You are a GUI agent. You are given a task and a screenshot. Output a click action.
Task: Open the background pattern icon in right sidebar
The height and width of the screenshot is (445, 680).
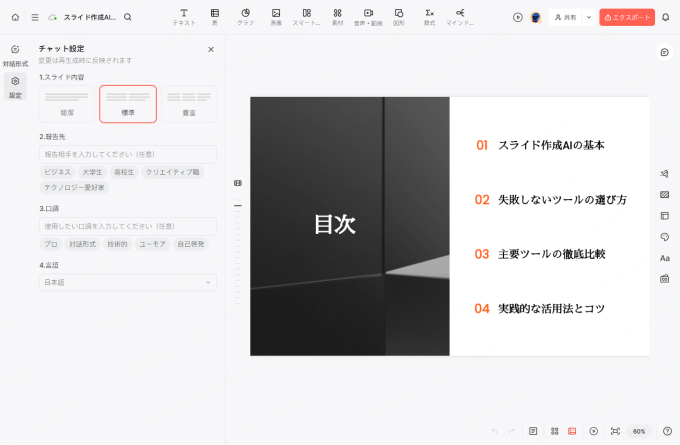tap(664, 195)
